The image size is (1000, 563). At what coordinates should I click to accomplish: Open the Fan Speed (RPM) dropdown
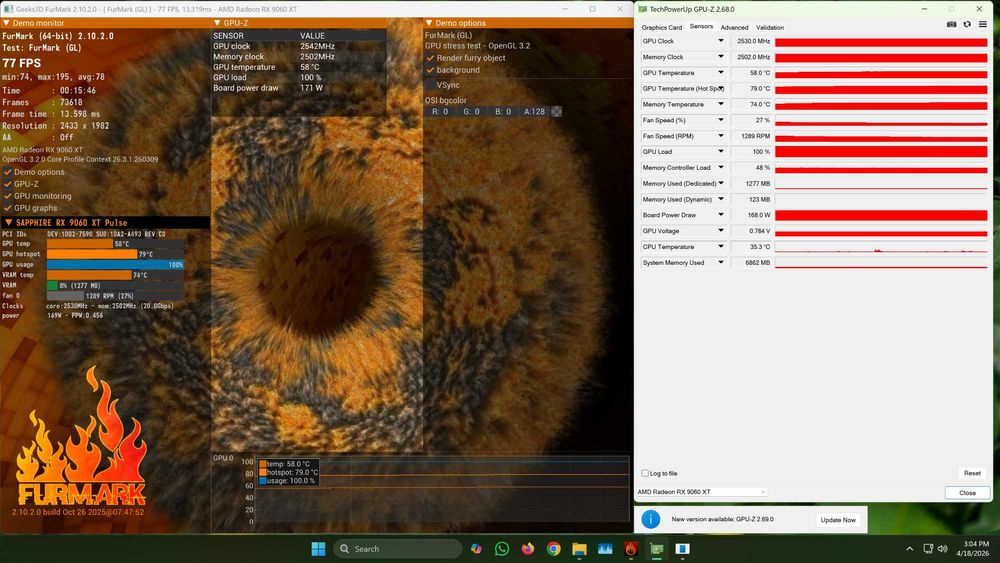click(721, 136)
